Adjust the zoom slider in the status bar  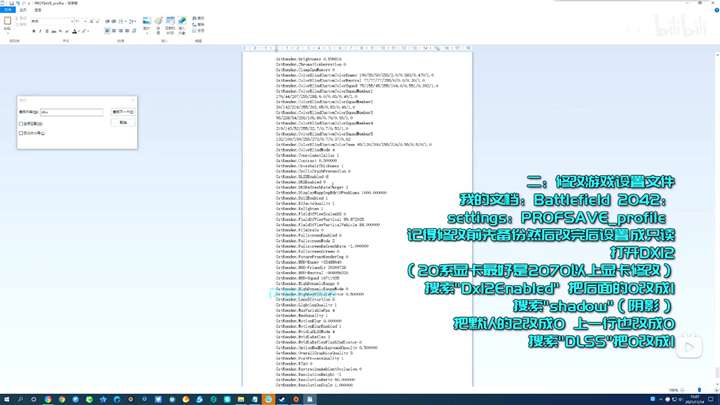(x=699, y=390)
